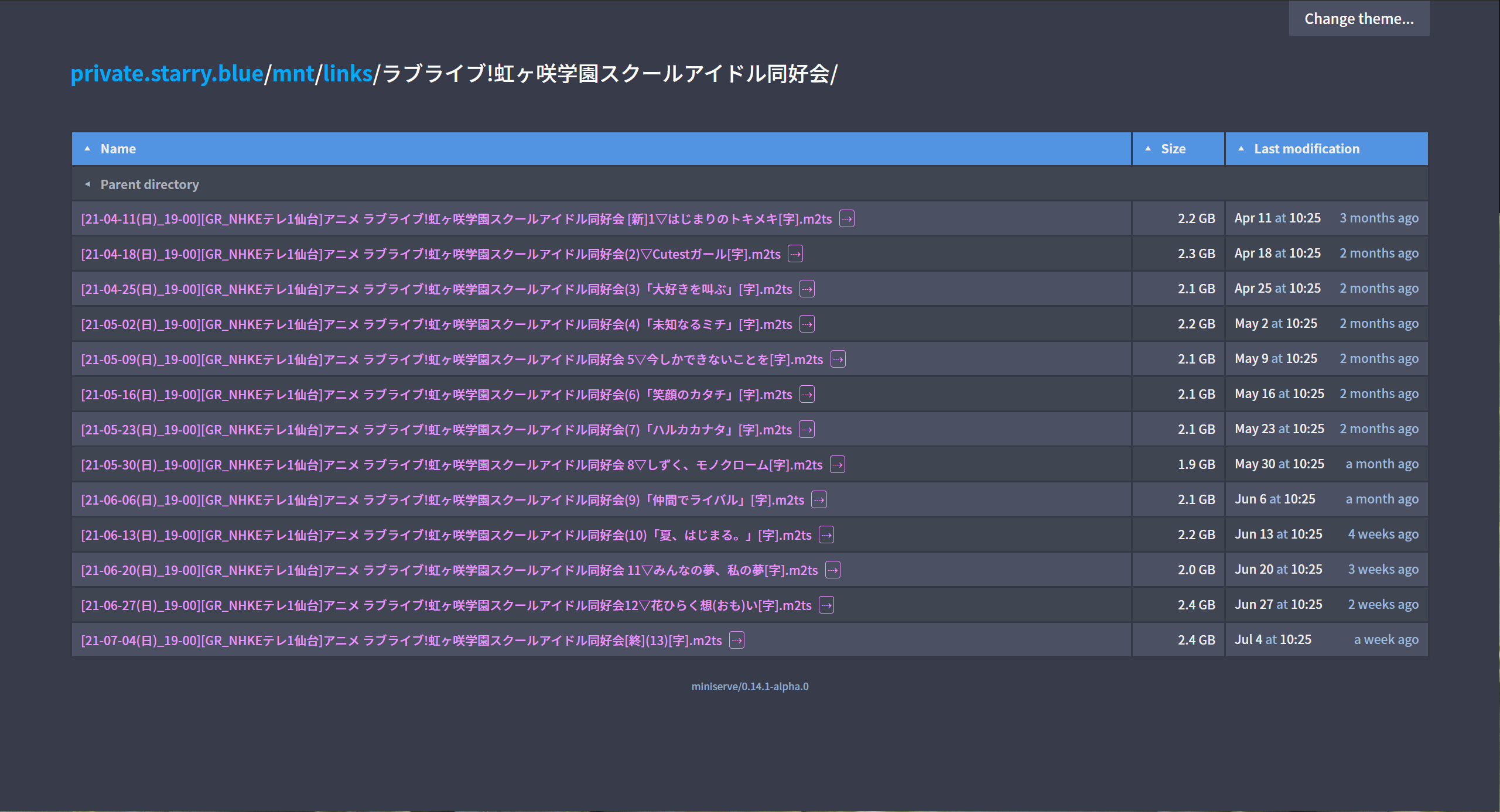Image resolution: width=1500 pixels, height=812 pixels.
Task: Sort file listing by Name column
Action: click(118, 149)
